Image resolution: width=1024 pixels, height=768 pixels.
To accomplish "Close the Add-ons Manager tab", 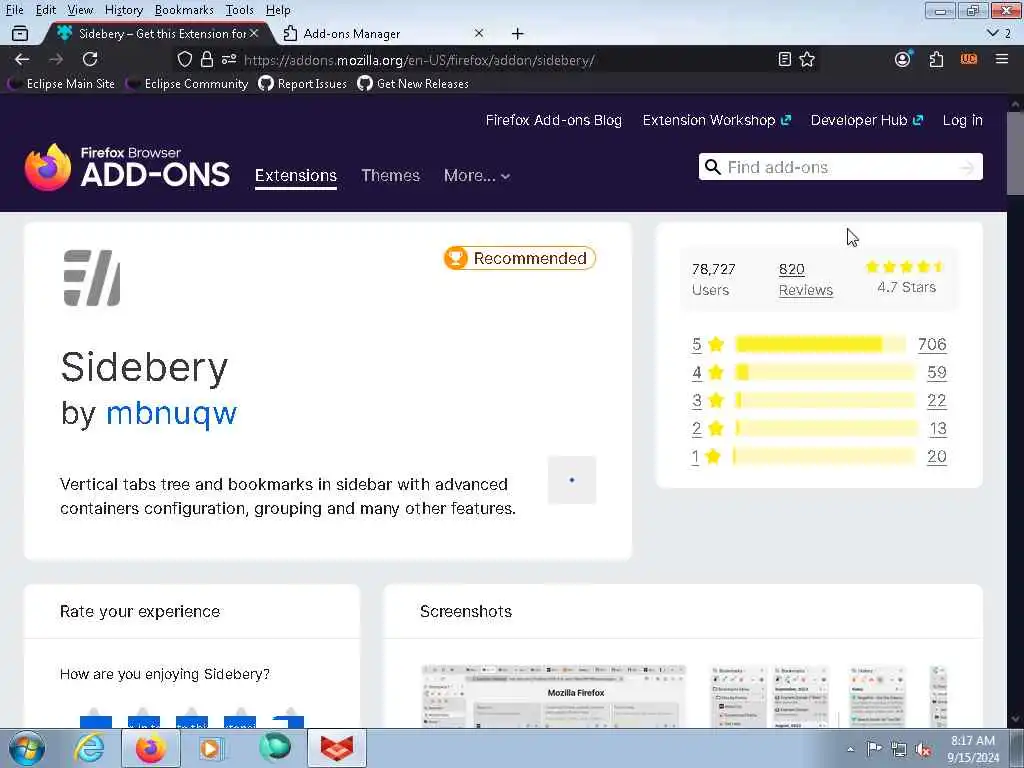I will 479,33.
